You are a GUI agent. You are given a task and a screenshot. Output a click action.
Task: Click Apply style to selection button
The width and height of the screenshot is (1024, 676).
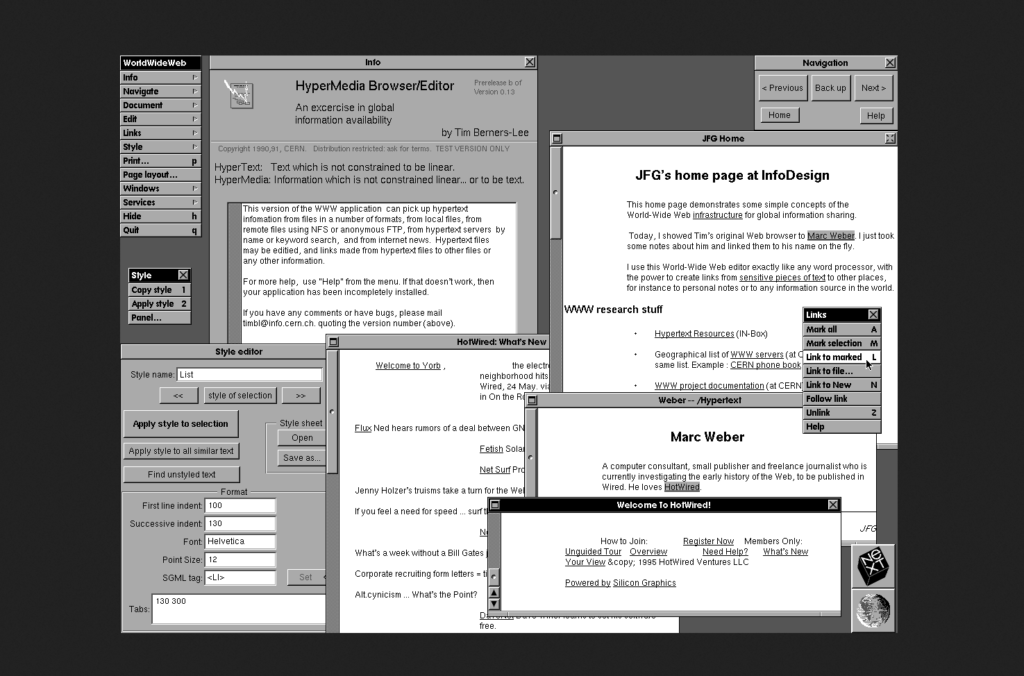tap(181, 424)
